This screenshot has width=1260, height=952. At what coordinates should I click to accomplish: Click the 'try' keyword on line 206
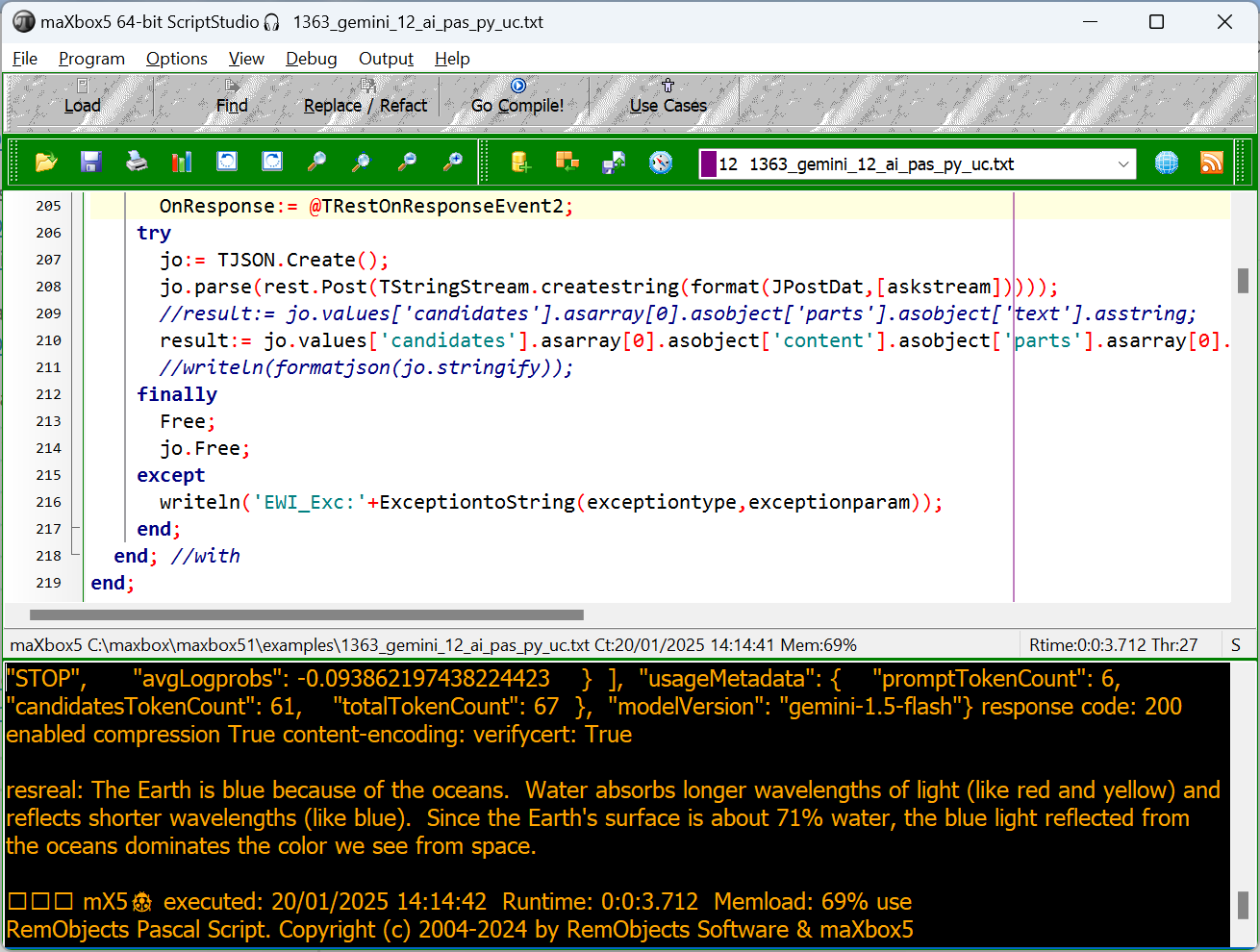point(154,233)
